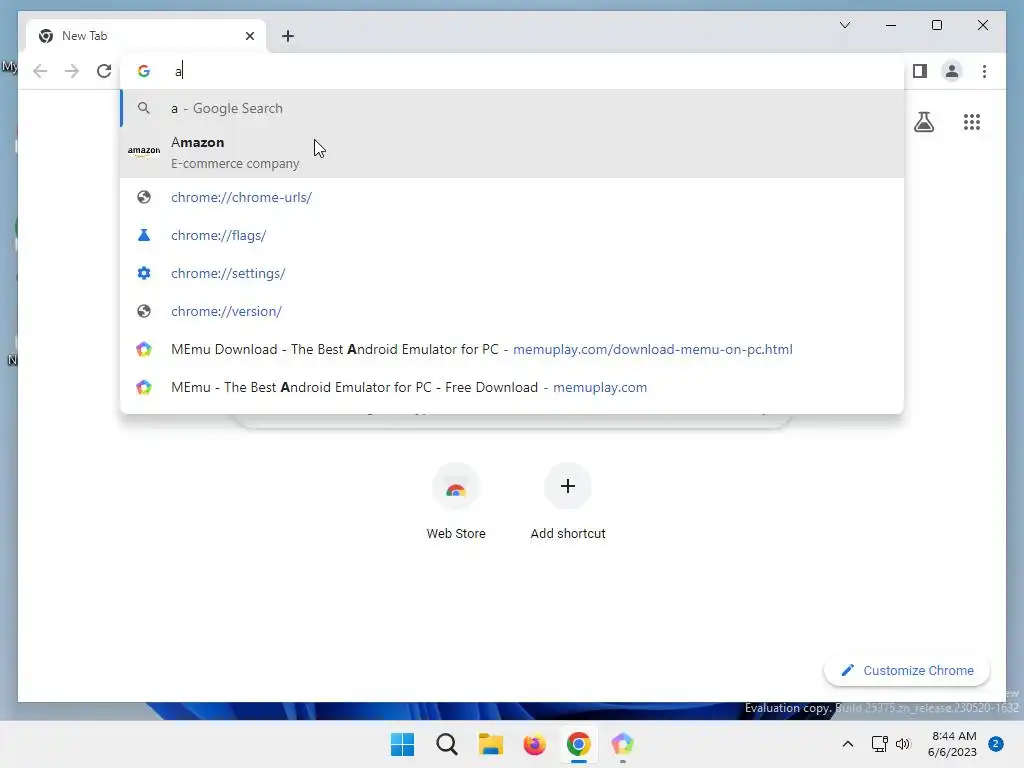
Task: Select 'a - Google Search' suggestion
Action: coord(512,108)
